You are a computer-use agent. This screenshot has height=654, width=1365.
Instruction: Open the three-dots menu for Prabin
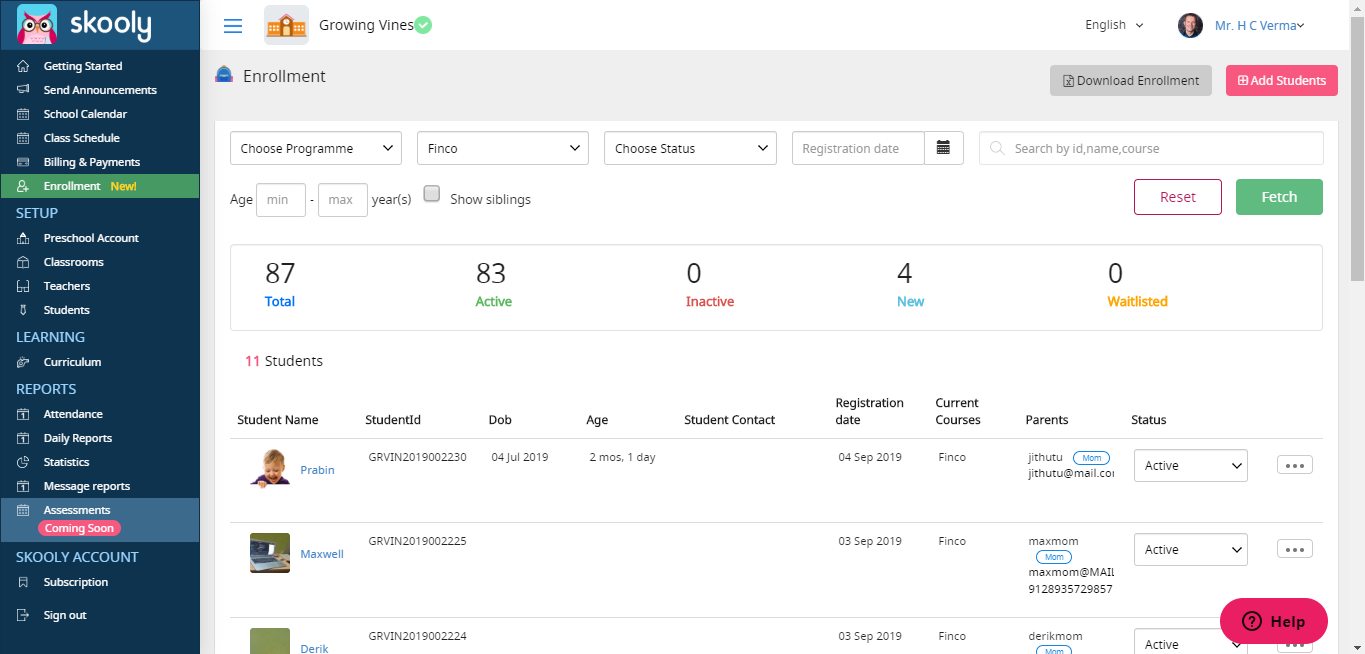[1295, 465]
